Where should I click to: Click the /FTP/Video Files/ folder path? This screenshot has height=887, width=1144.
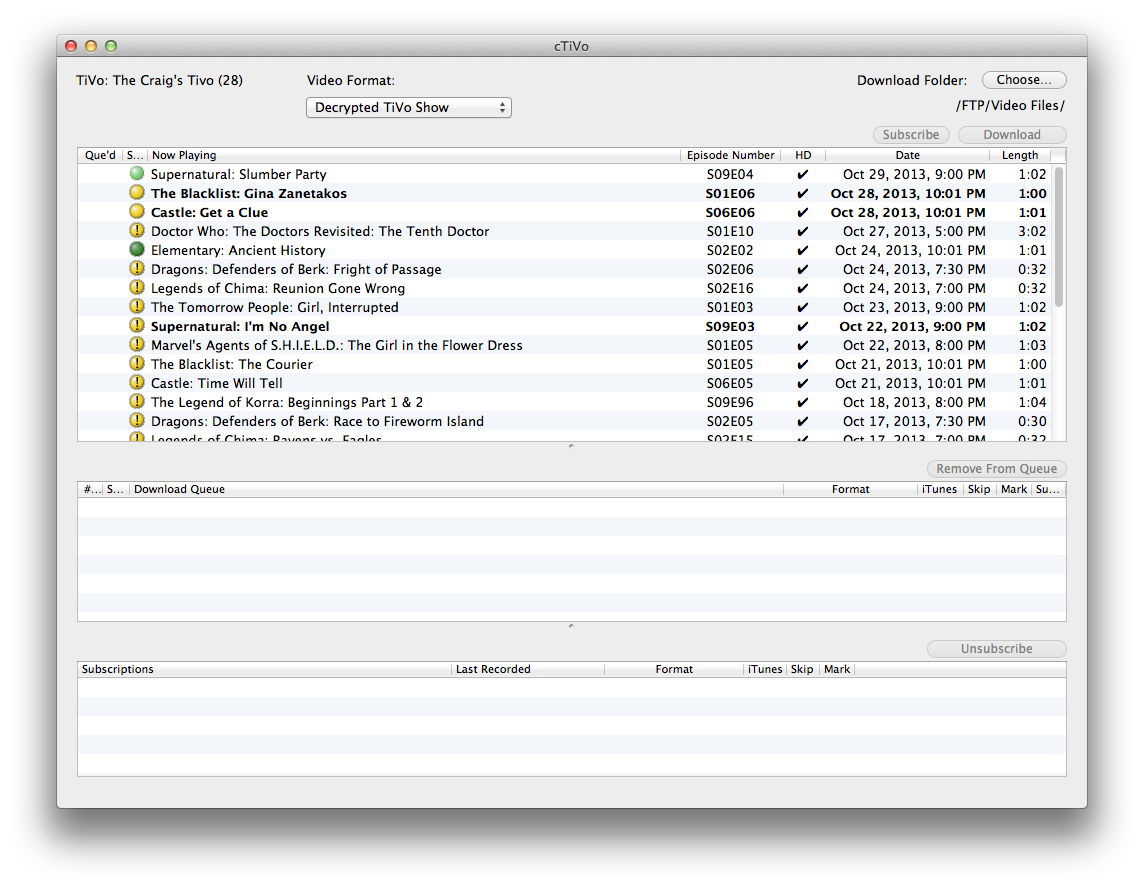click(x=1010, y=106)
